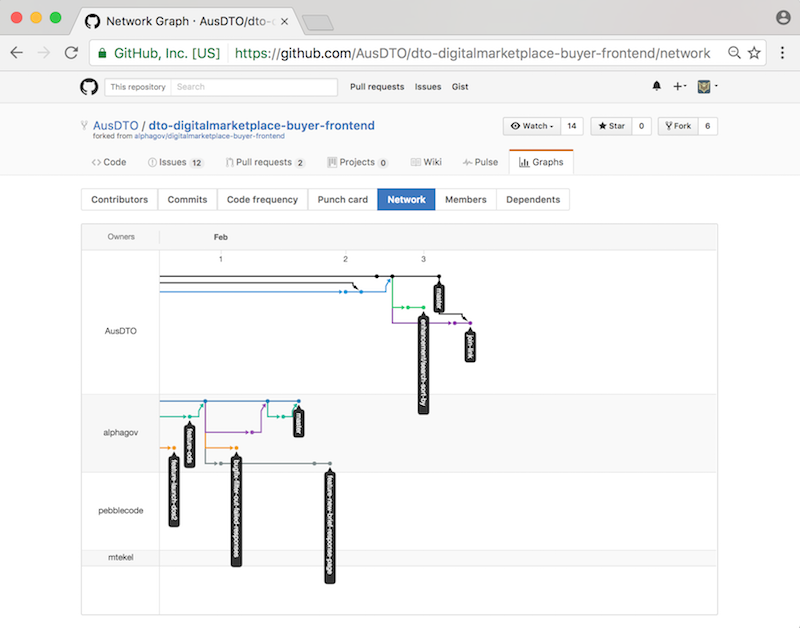This screenshot has height=628, width=800.
Task: View stargazers count 0
Action: coord(641,126)
